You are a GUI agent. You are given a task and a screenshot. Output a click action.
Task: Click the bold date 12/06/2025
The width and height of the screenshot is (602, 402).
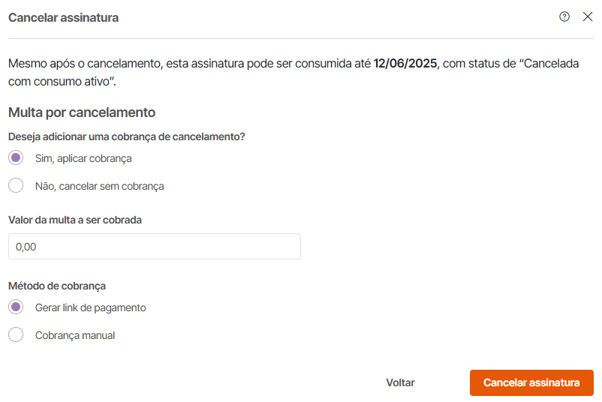[405, 63]
